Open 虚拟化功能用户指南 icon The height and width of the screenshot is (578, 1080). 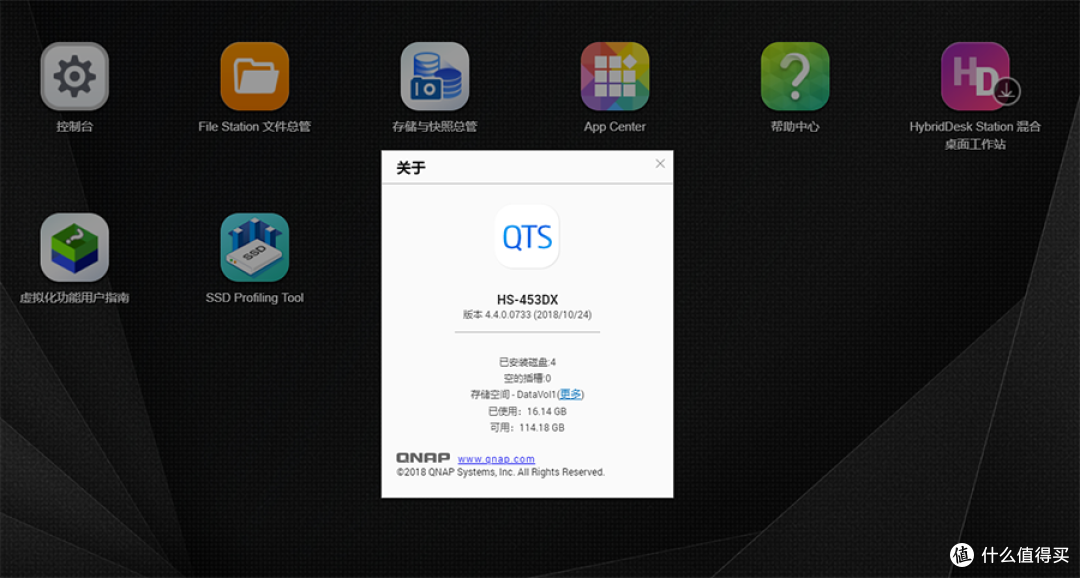coord(74,247)
